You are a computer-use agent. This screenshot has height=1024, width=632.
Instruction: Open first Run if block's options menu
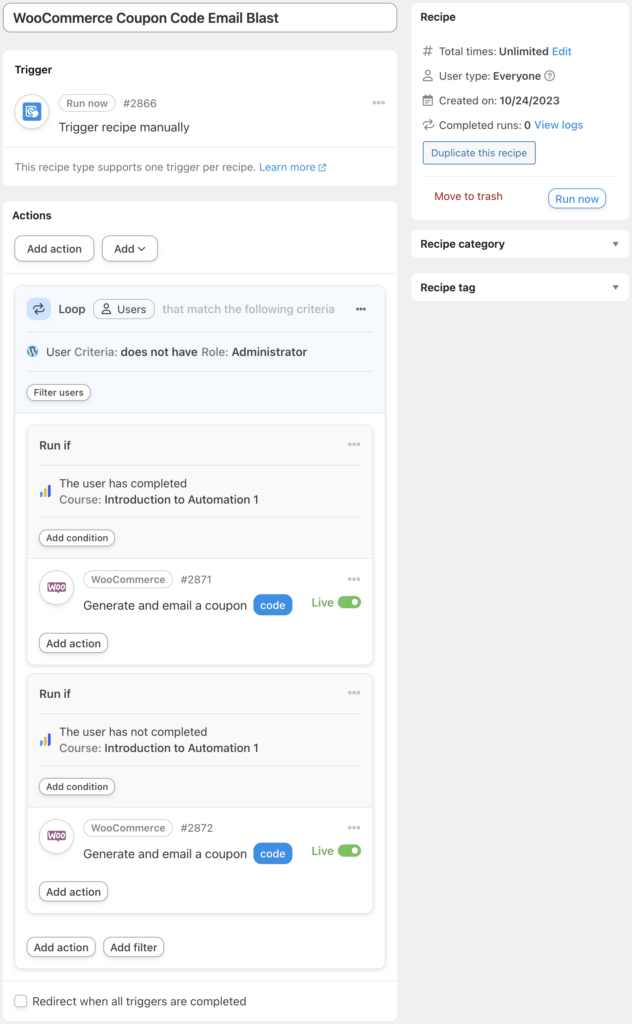(354, 445)
